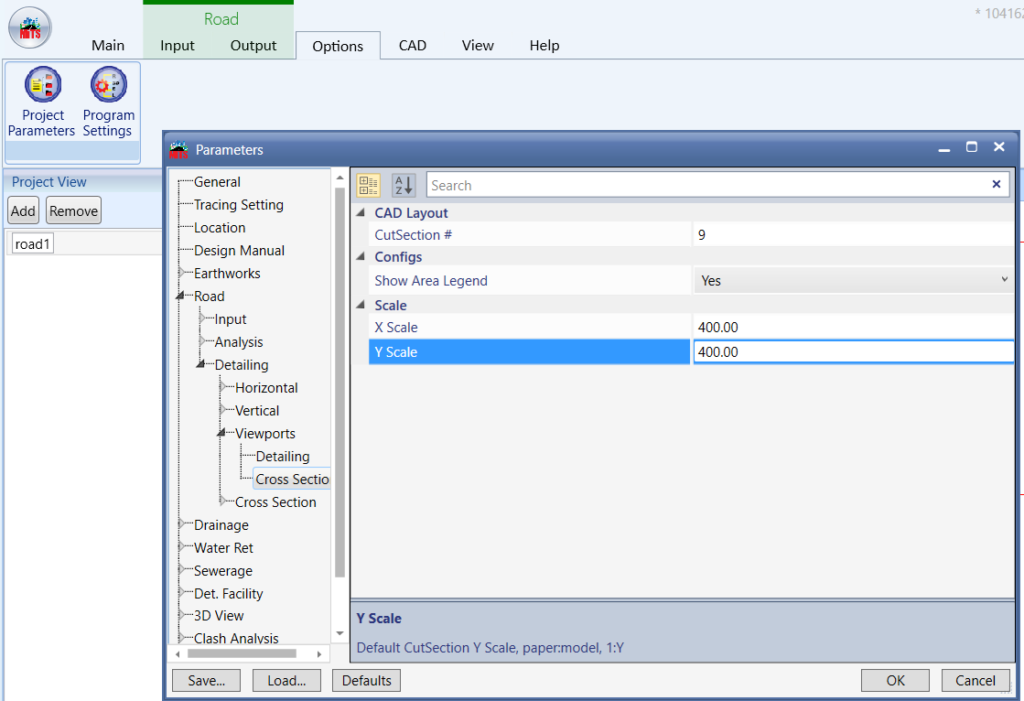1024x701 pixels.
Task: Edit the X Scale value field
Action: tap(854, 327)
